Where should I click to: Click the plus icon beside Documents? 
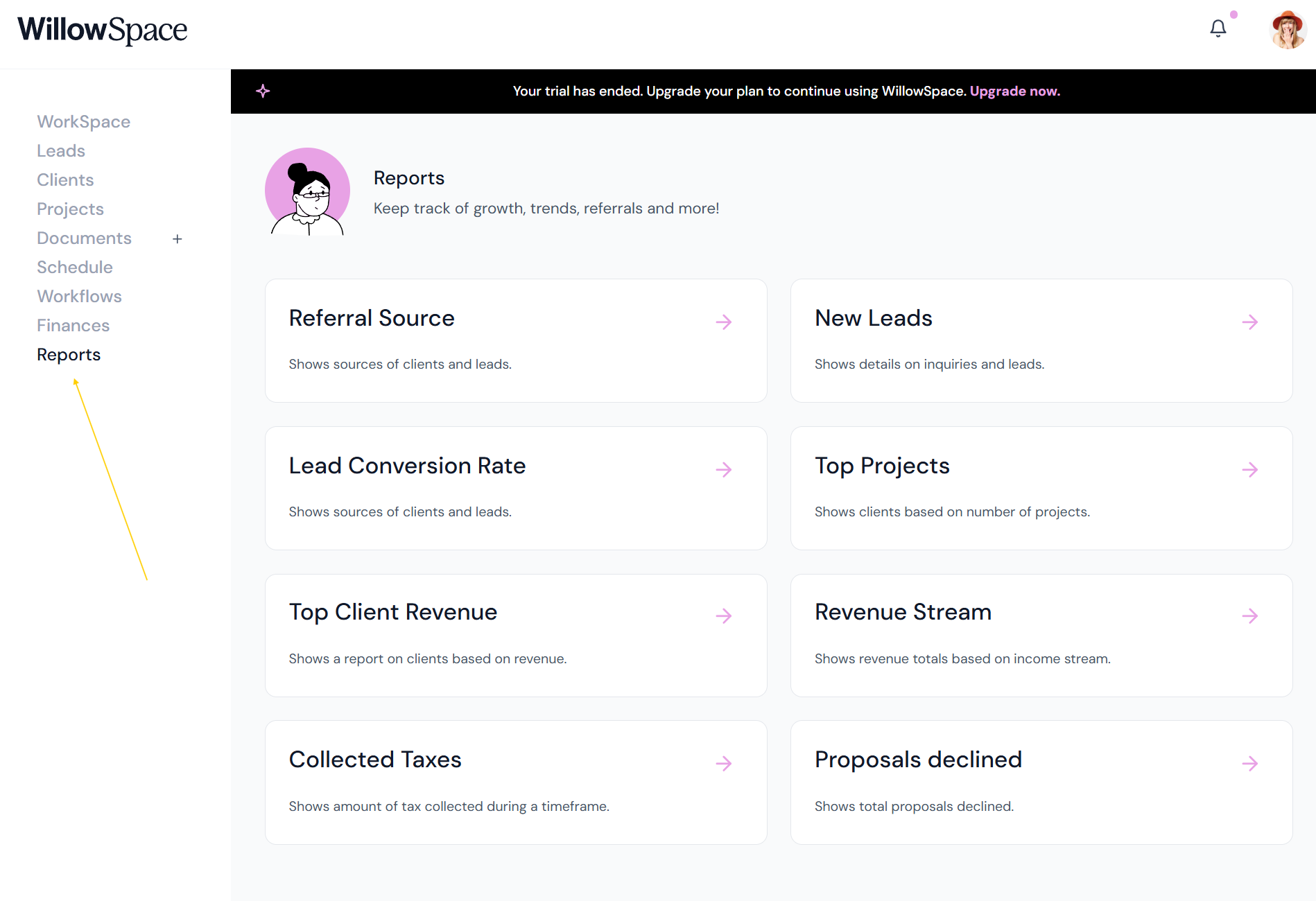tap(178, 239)
